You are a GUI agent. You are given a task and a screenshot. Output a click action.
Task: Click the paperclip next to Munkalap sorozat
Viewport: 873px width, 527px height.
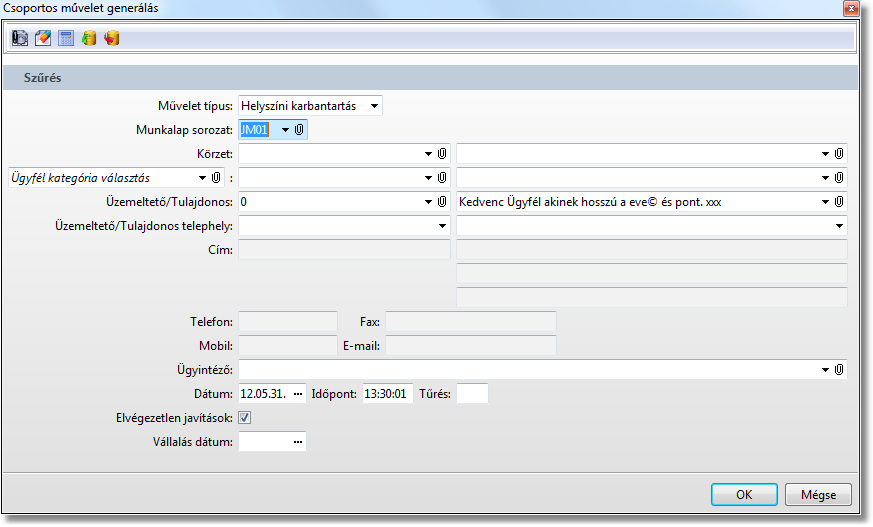coord(299,130)
